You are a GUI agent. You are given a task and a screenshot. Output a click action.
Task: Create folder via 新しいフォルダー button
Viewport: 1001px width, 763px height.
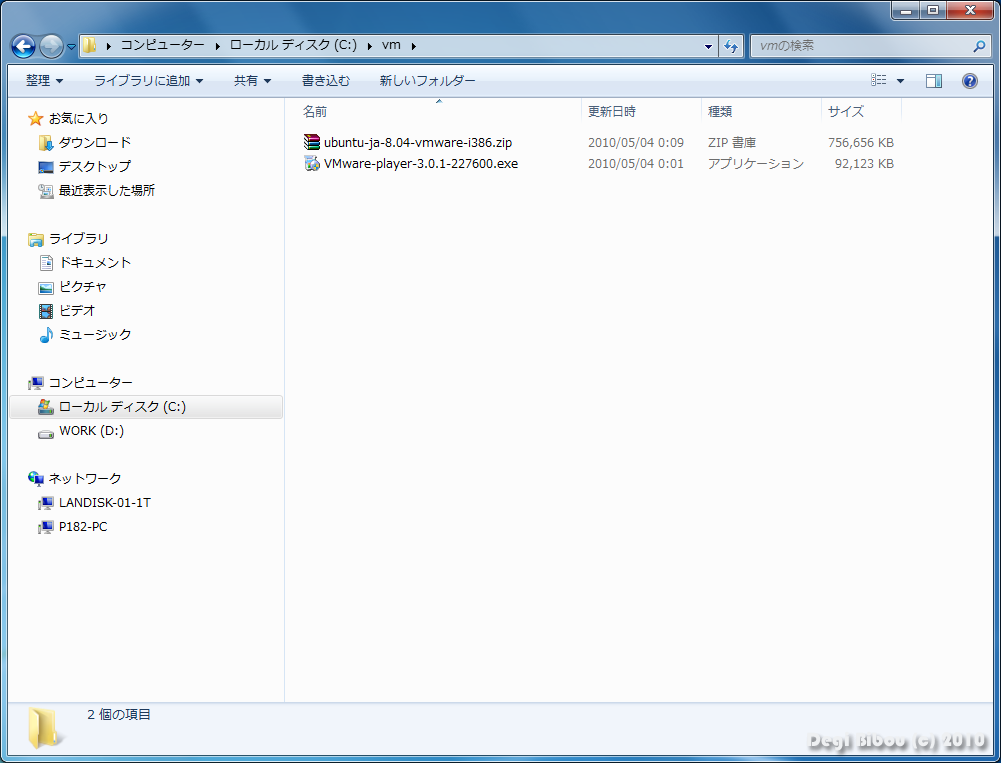(x=427, y=81)
